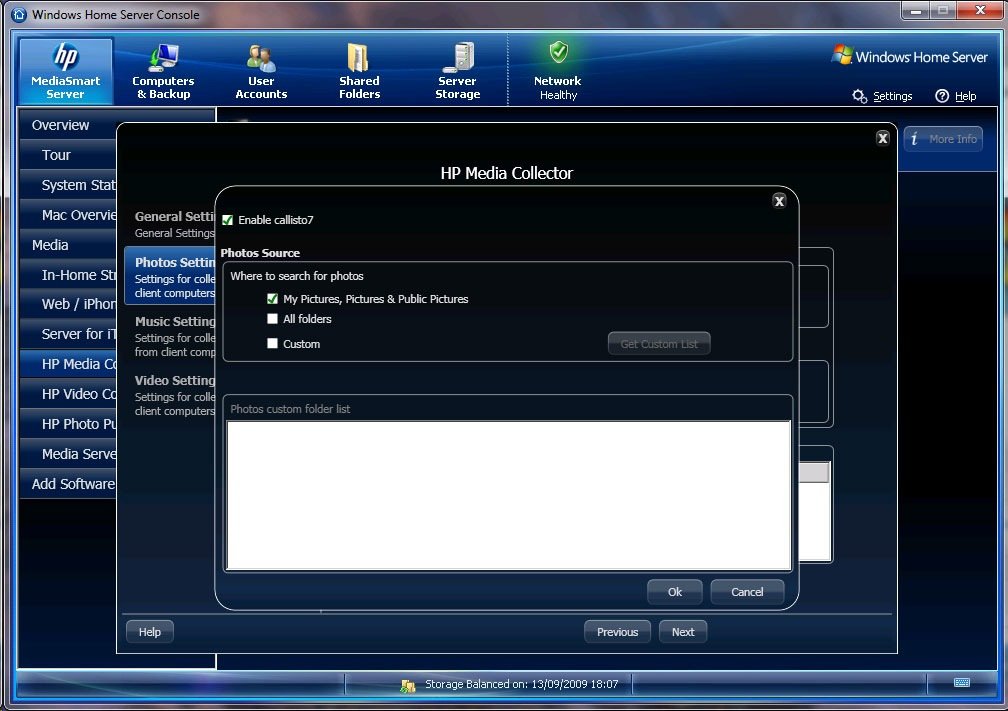Click 'Storage Balanced on: 13/09/2009 18:07' text
The width and height of the screenshot is (1008, 711).
(x=521, y=684)
